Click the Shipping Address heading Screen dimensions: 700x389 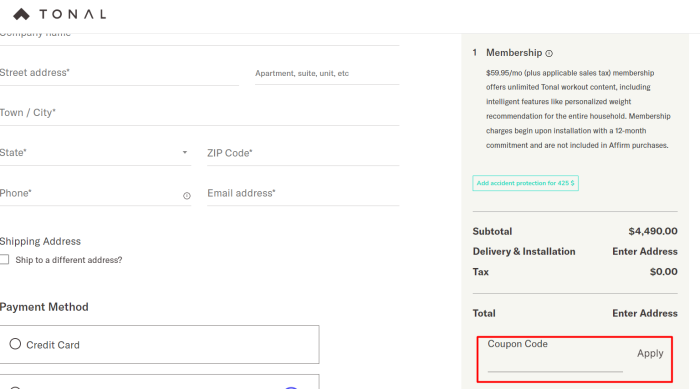tap(40, 242)
